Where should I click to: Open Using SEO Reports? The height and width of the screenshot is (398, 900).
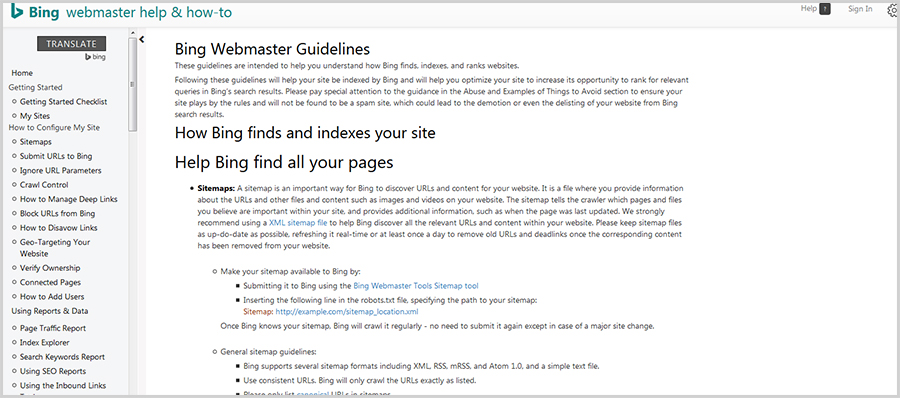[53, 372]
